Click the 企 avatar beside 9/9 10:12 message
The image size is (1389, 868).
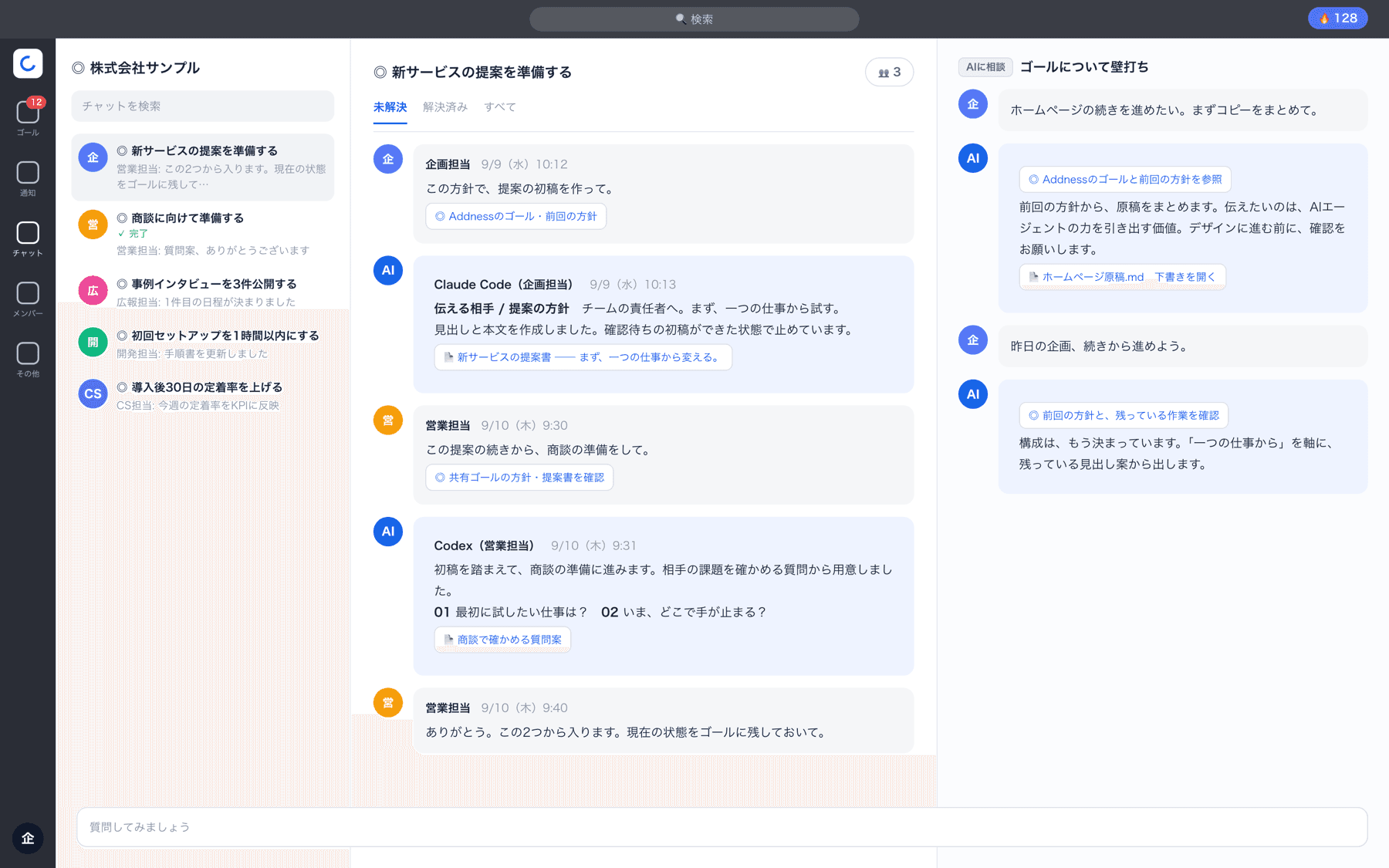(x=388, y=159)
